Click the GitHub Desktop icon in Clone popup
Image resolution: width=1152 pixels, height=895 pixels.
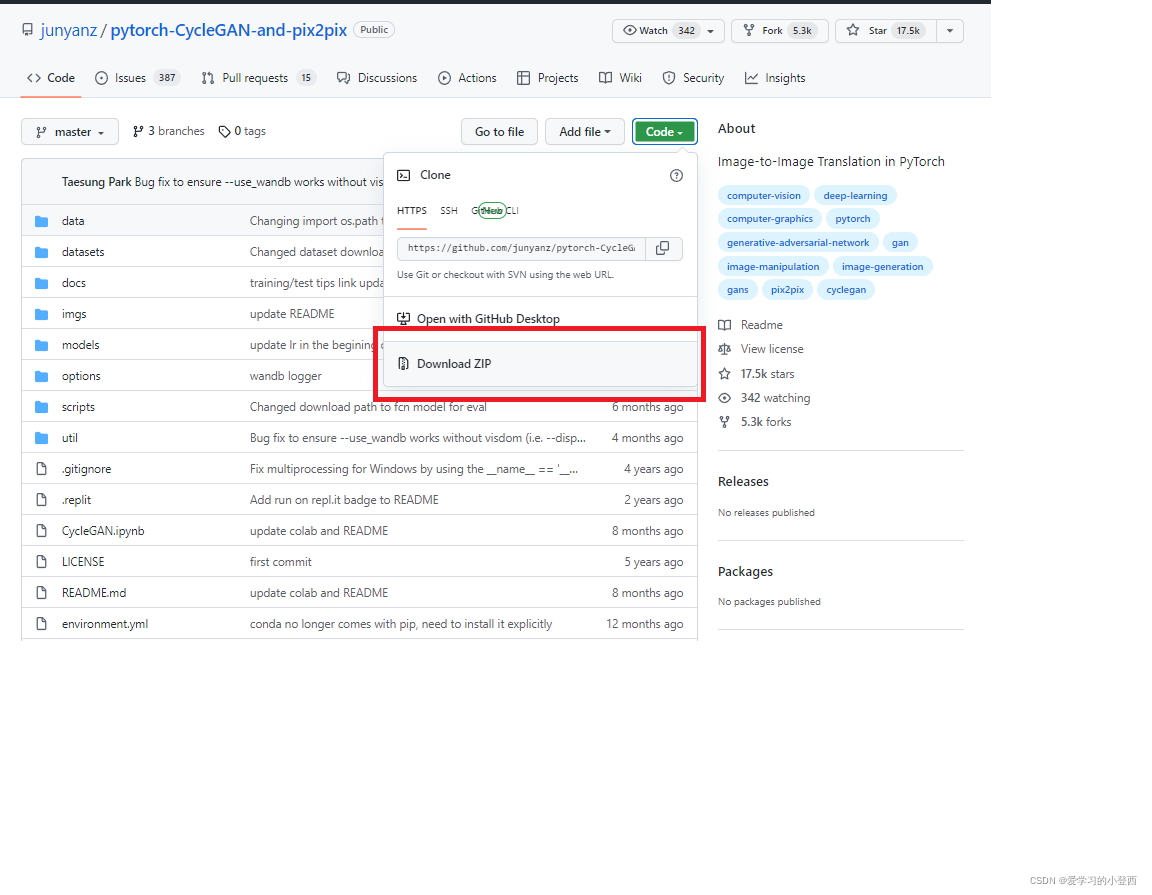click(403, 319)
